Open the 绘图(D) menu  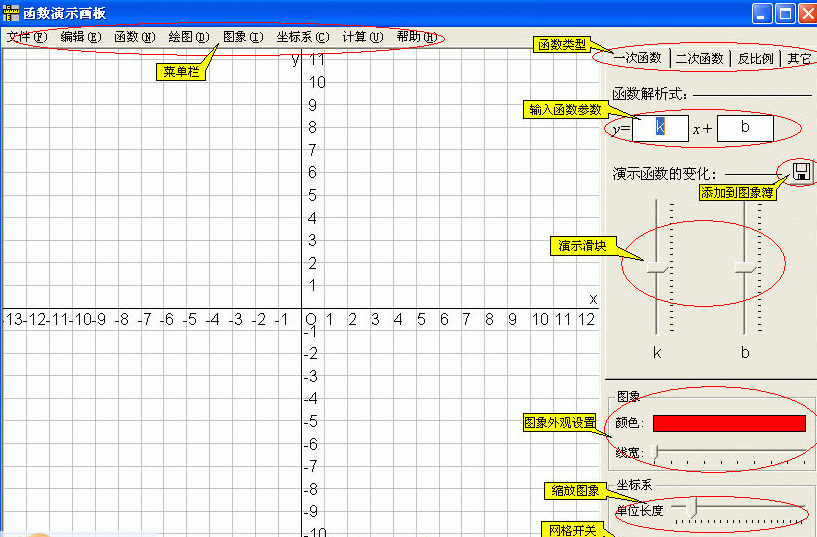point(189,37)
